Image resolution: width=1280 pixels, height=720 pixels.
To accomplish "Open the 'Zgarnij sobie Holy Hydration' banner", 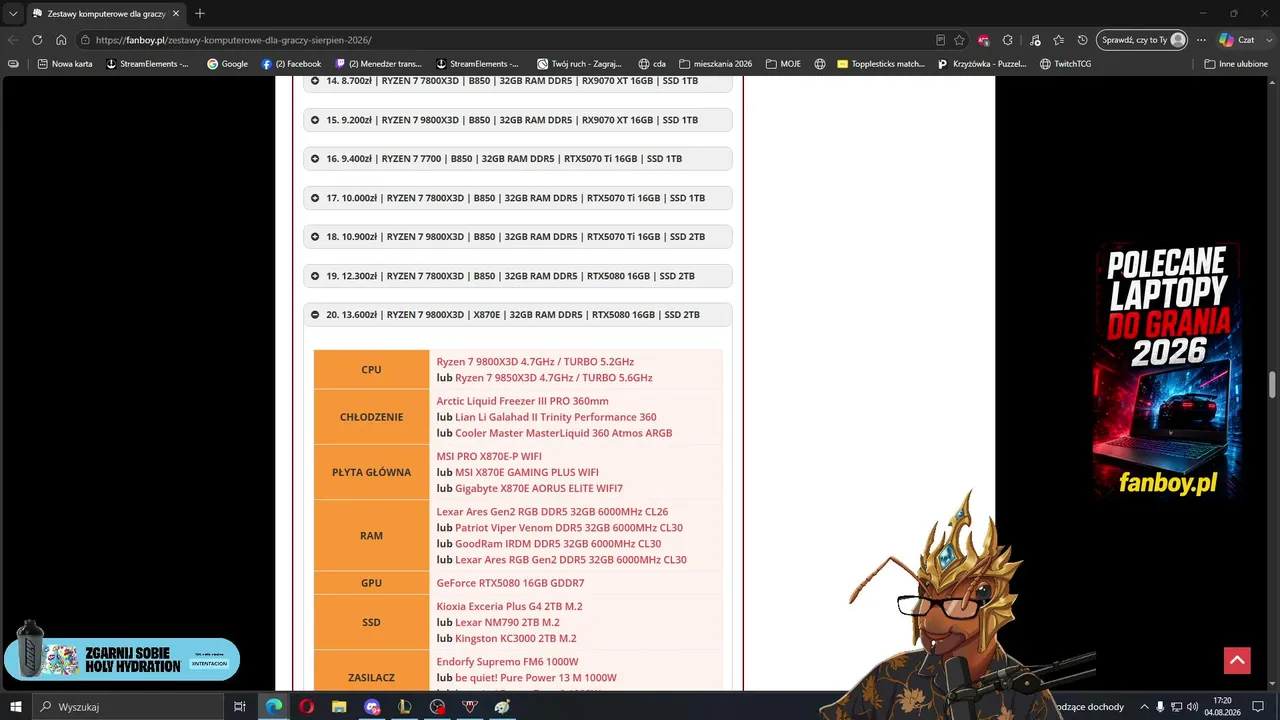I will coord(122,658).
